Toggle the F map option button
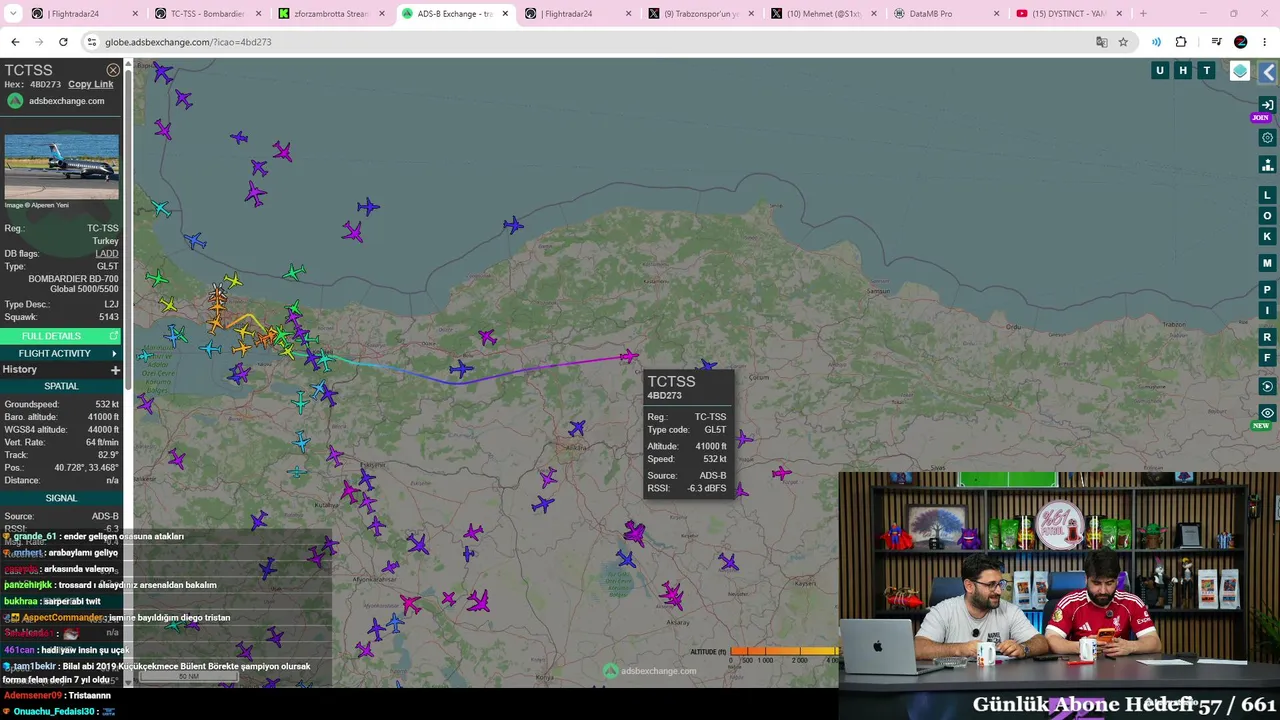Image resolution: width=1280 pixels, height=720 pixels. click(x=1268, y=358)
